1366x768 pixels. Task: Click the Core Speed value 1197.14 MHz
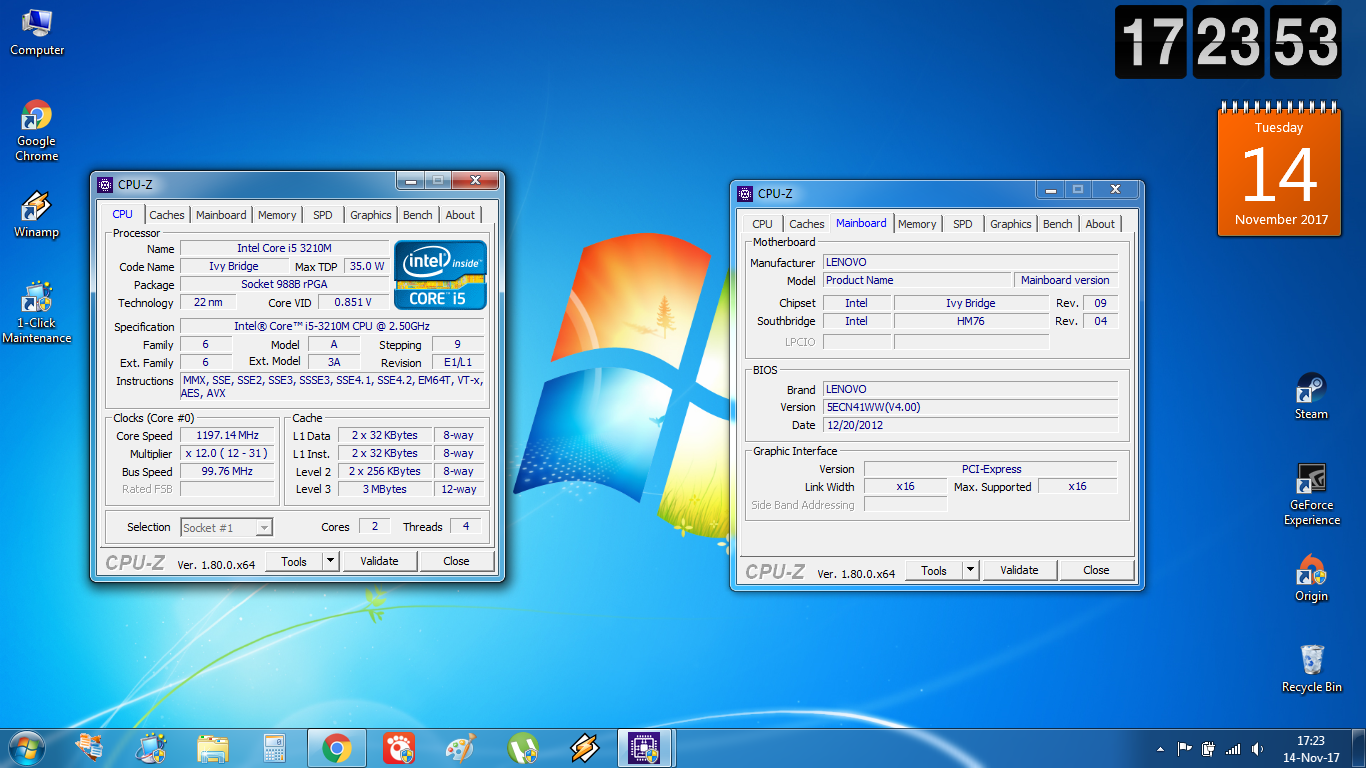tap(227, 436)
